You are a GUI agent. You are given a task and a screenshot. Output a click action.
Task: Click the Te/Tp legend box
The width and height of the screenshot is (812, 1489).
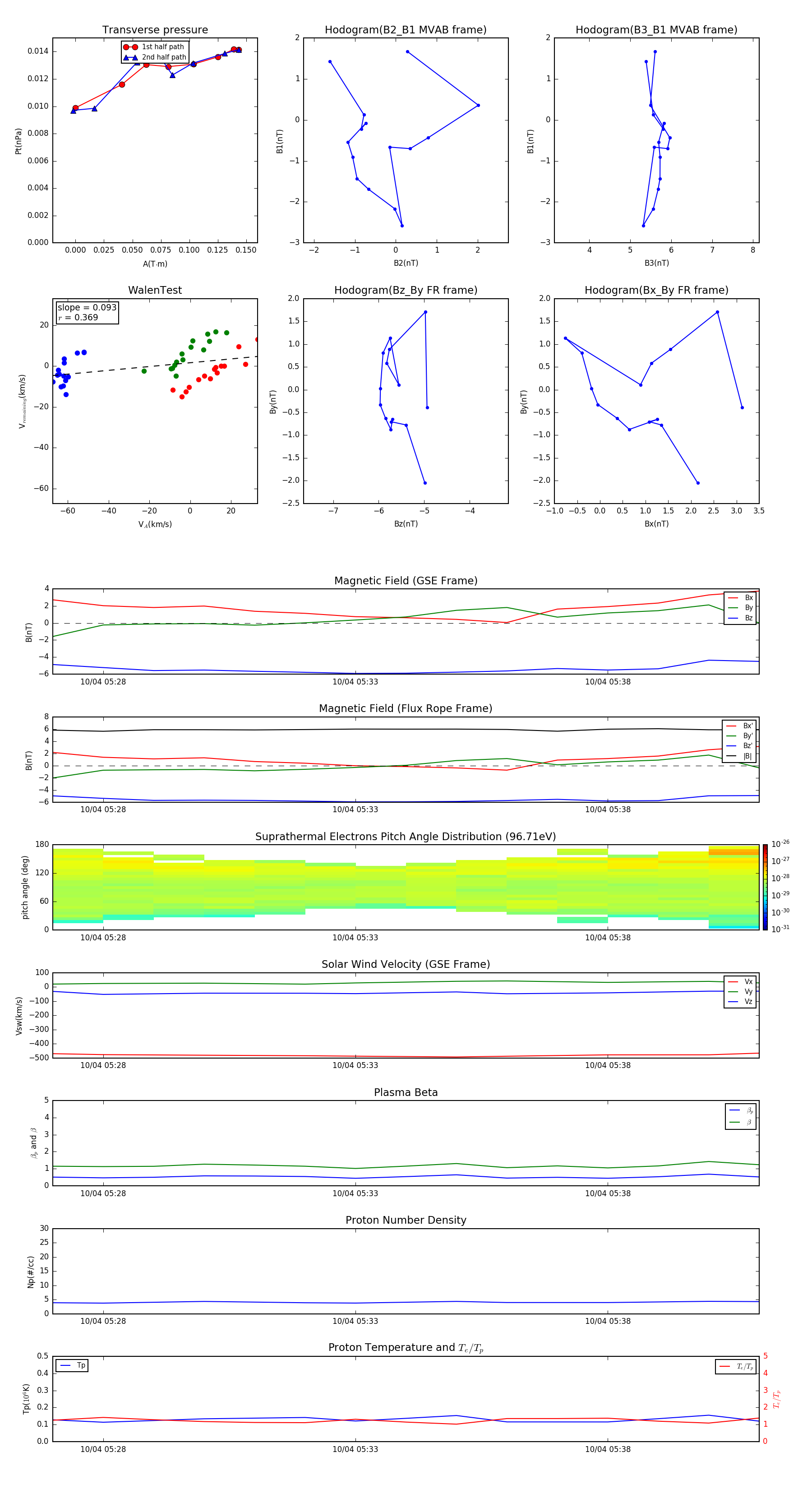coord(736,1366)
